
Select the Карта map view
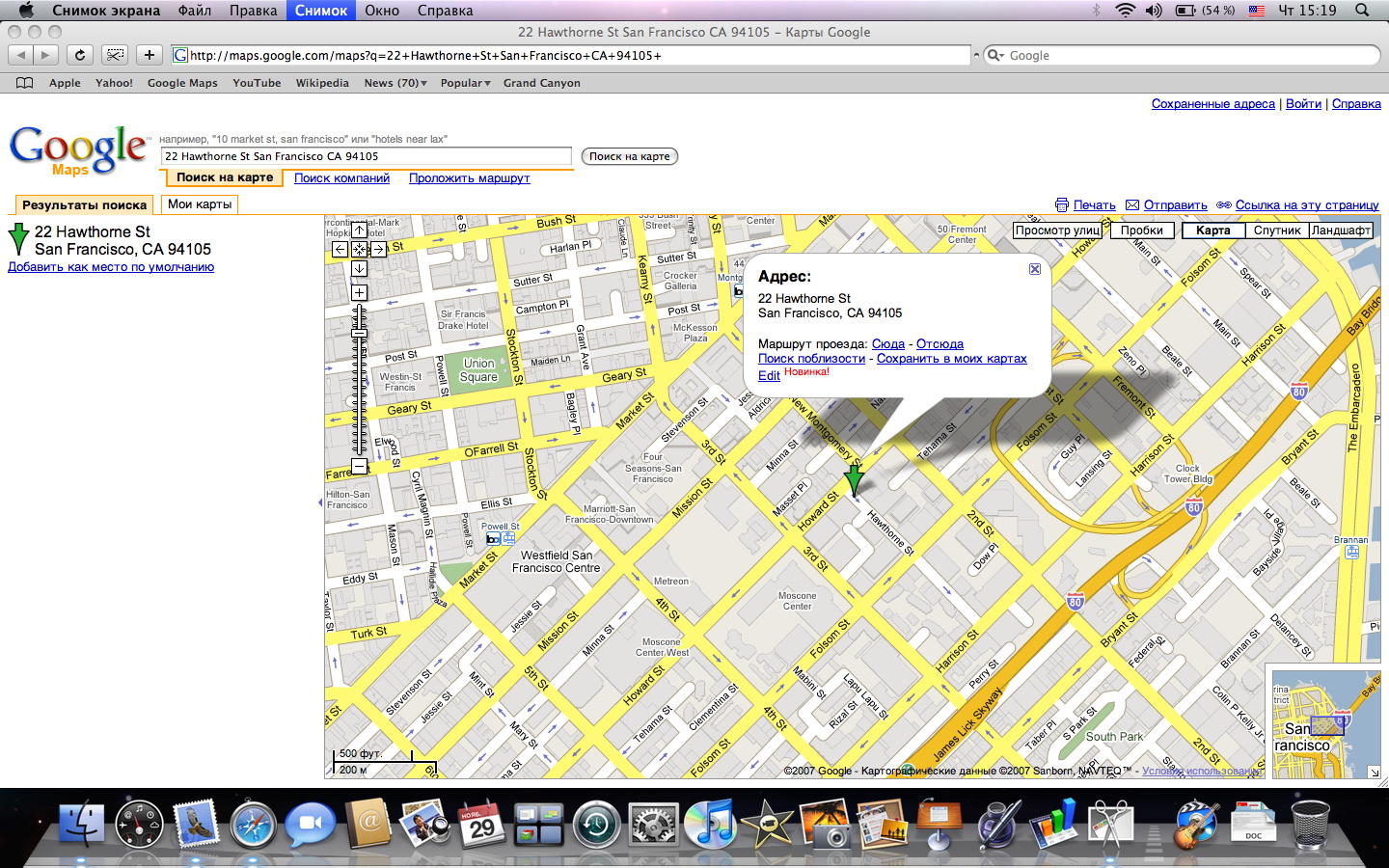tap(1212, 231)
